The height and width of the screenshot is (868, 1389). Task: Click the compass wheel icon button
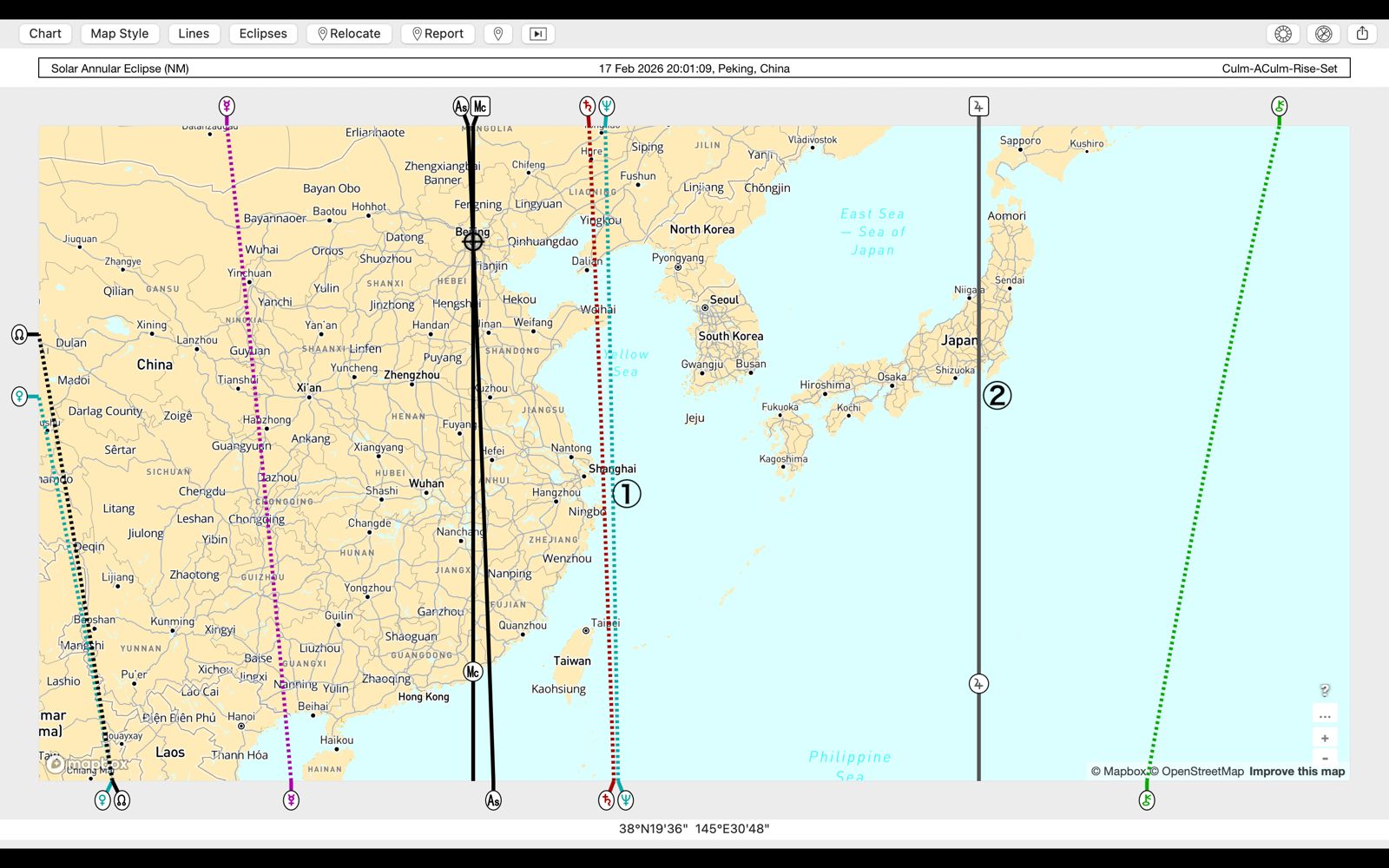[1323, 34]
